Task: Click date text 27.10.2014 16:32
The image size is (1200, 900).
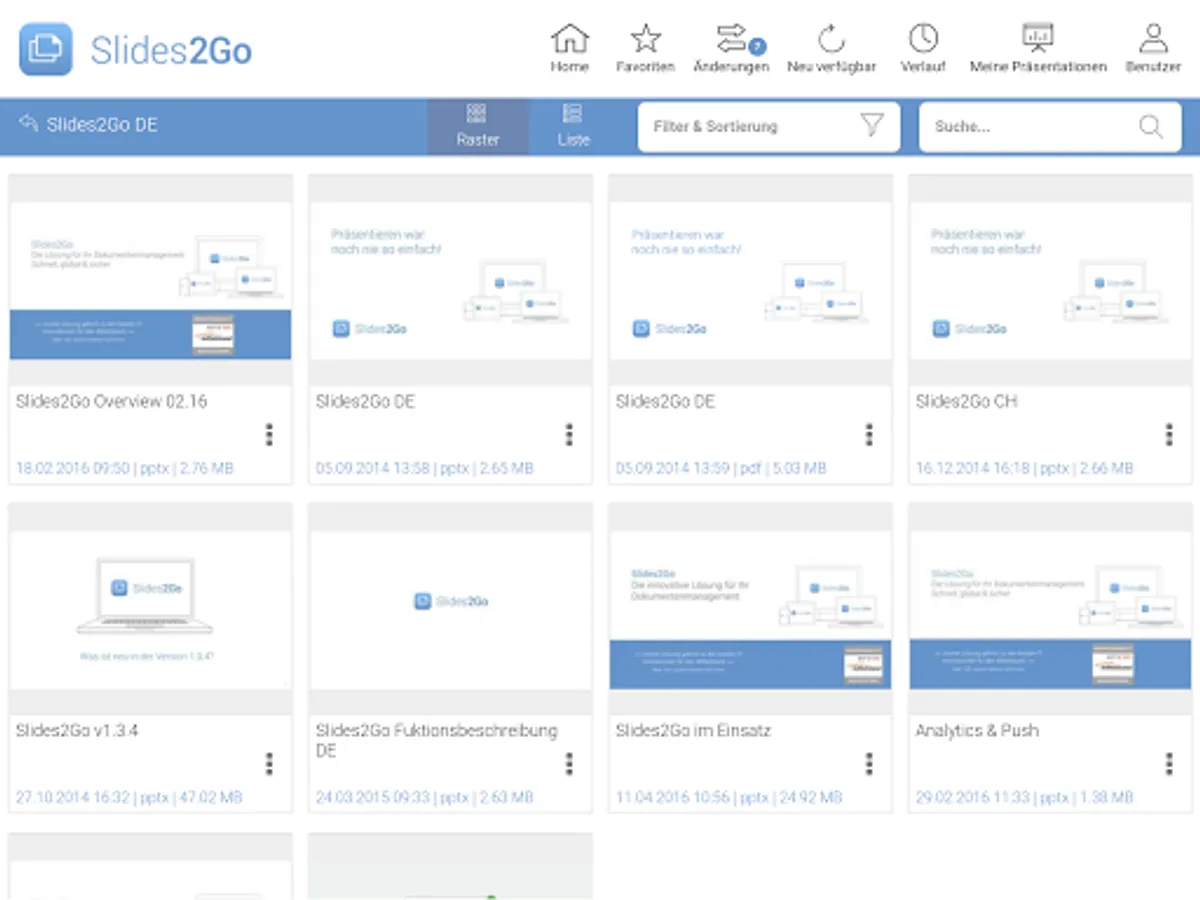Action: coord(73,797)
